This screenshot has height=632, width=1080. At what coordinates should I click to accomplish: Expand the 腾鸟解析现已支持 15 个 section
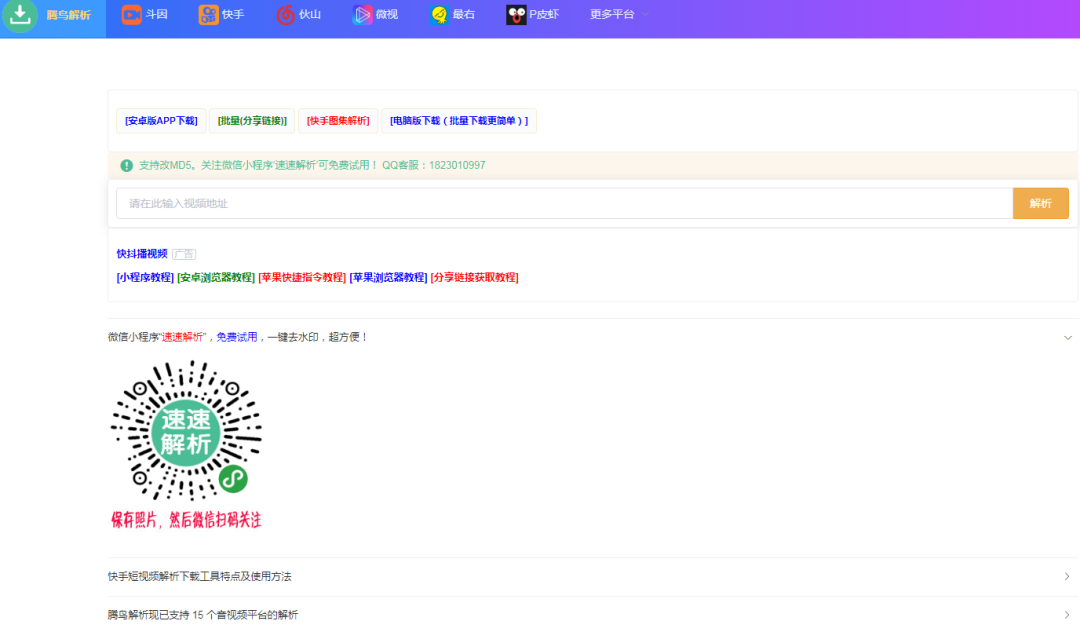tap(592, 615)
